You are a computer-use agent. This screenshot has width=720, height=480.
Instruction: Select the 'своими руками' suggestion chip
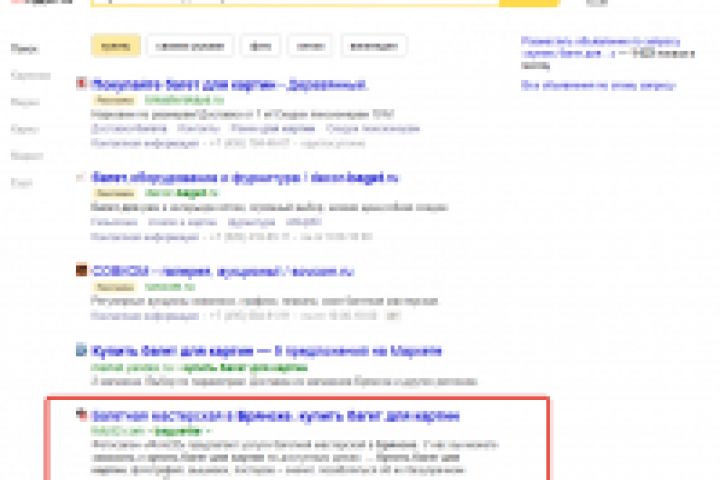[190, 46]
